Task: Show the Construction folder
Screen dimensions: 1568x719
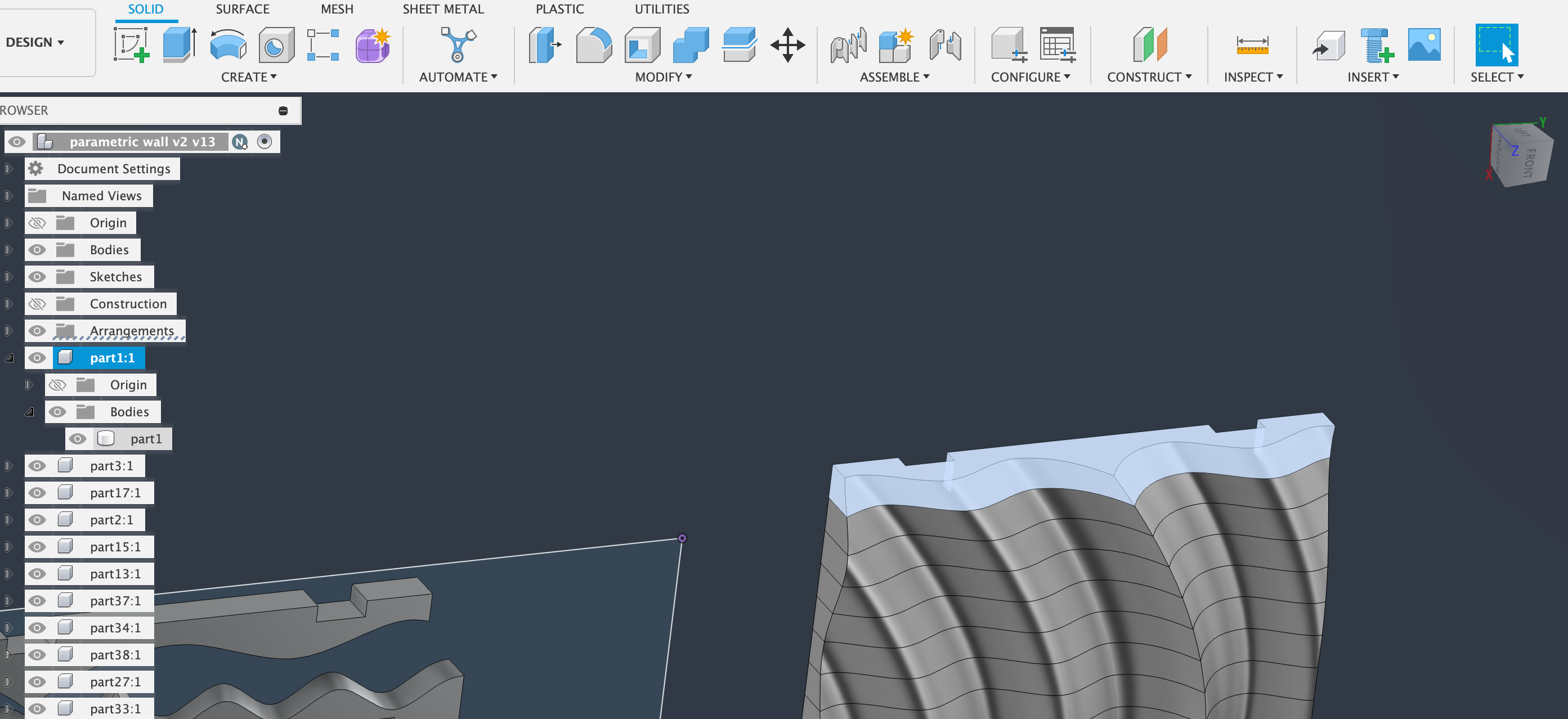Action: point(37,304)
